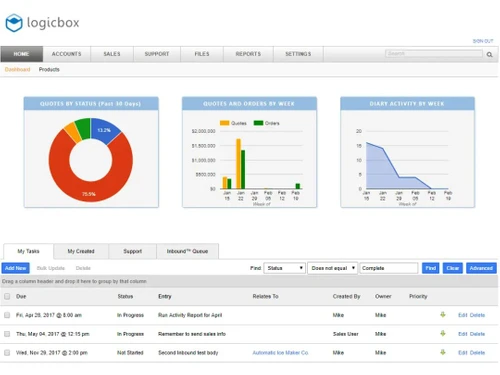This screenshot has width=500, height=375.
Task: Click tallest orange Jan 22 quotes bar
Action: (238, 164)
